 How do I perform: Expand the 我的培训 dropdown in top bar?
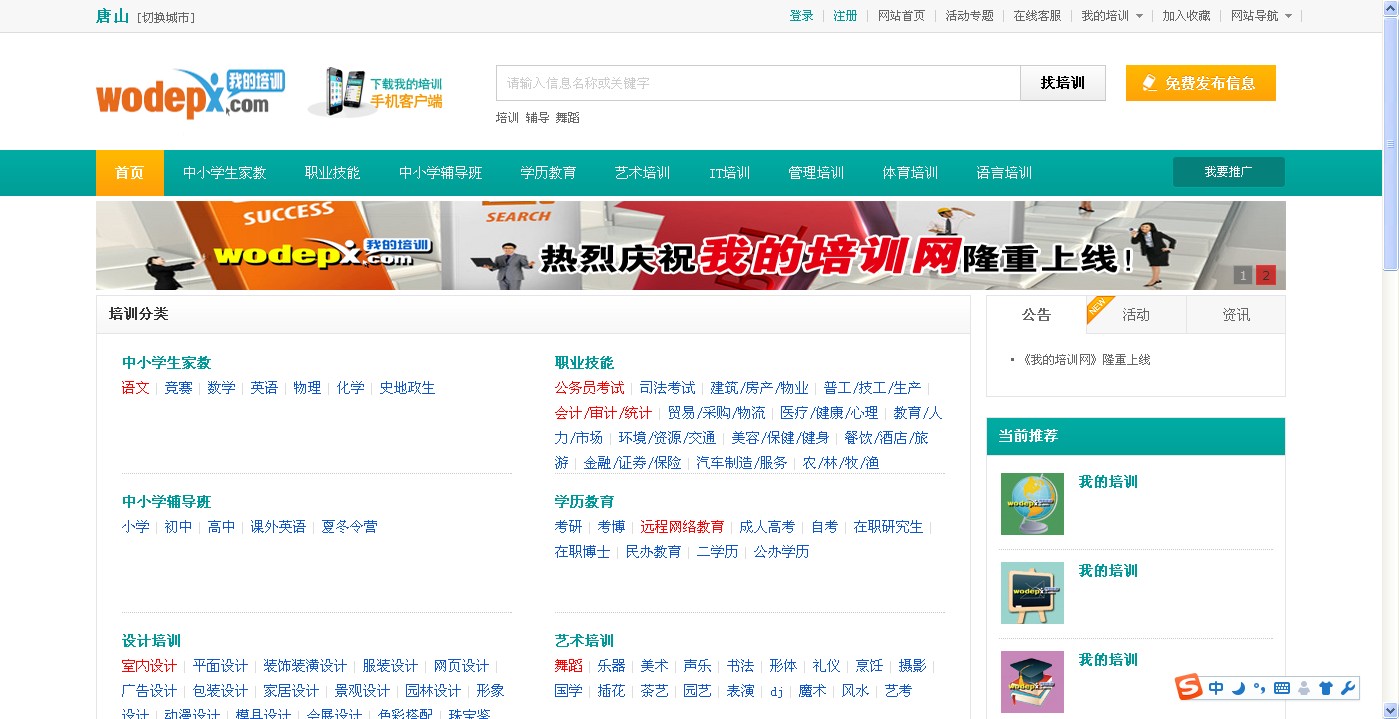pos(1112,16)
